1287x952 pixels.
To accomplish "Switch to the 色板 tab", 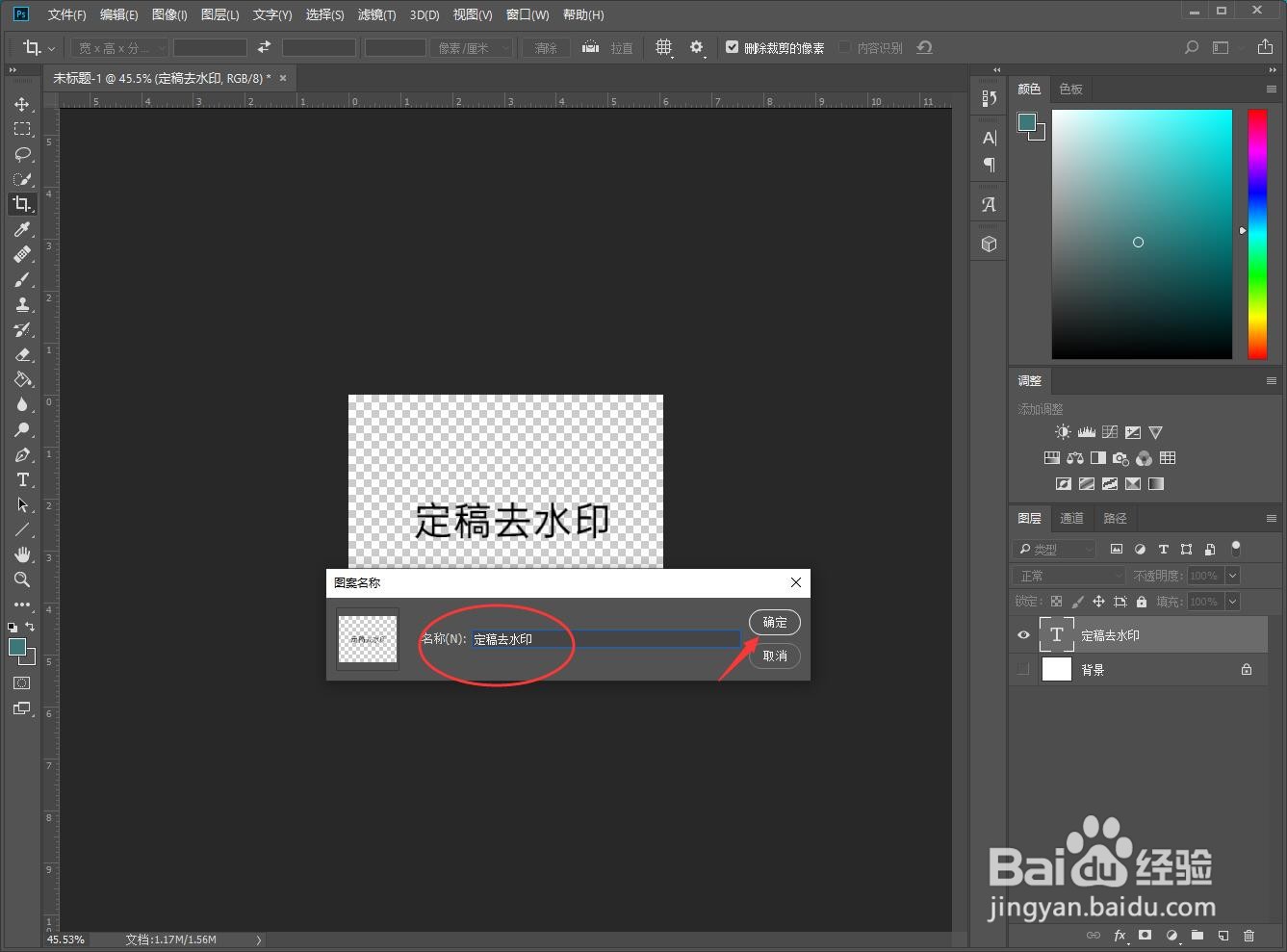I will (x=1070, y=89).
